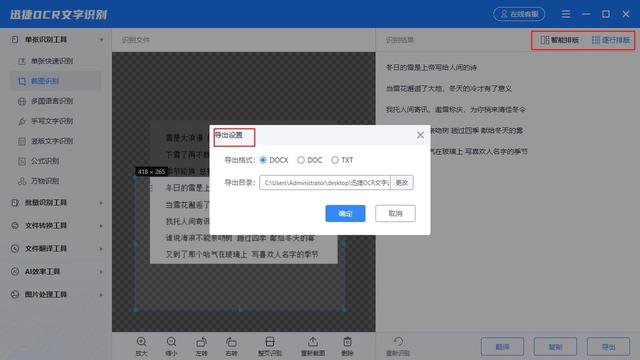Click the 缩小 zoom out icon
The height and width of the screenshot is (360, 640).
pyautogui.click(x=171, y=342)
